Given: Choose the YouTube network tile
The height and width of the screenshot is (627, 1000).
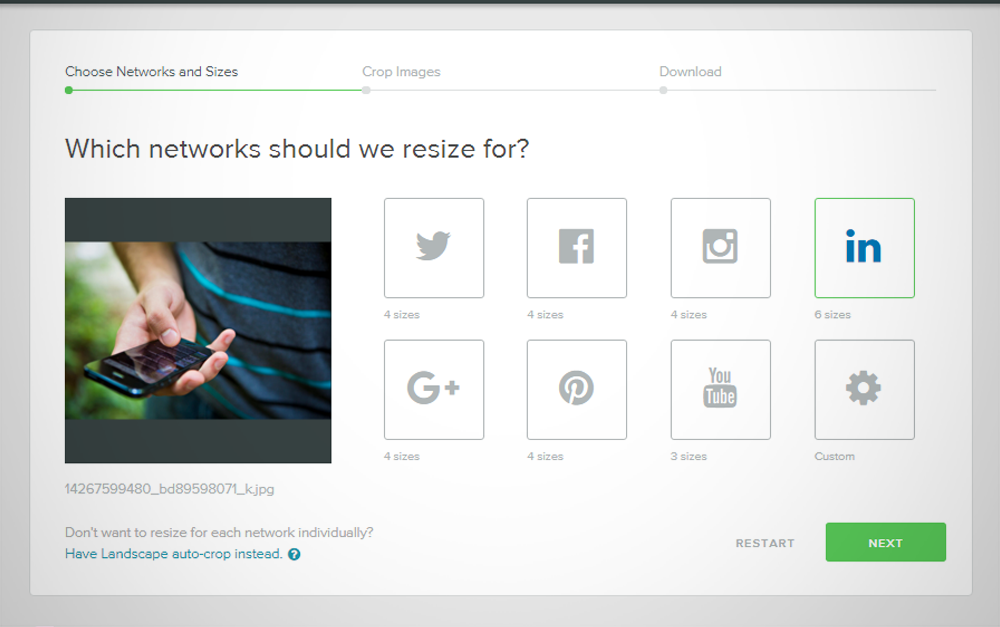Looking at the screenshot, I should [x=720, y=389].
